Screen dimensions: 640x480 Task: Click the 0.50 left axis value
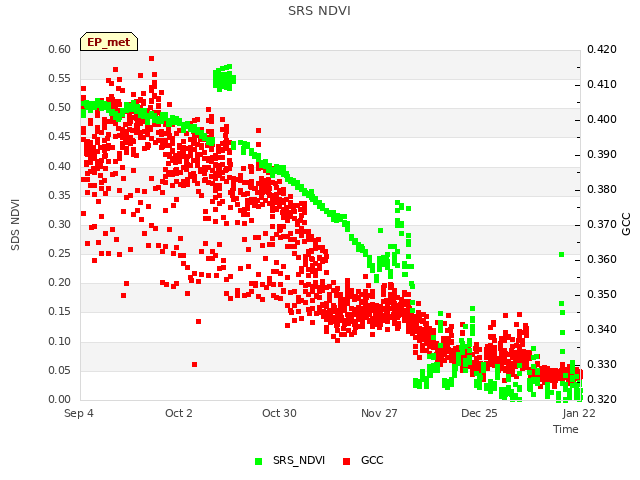[x=60, y=107]
